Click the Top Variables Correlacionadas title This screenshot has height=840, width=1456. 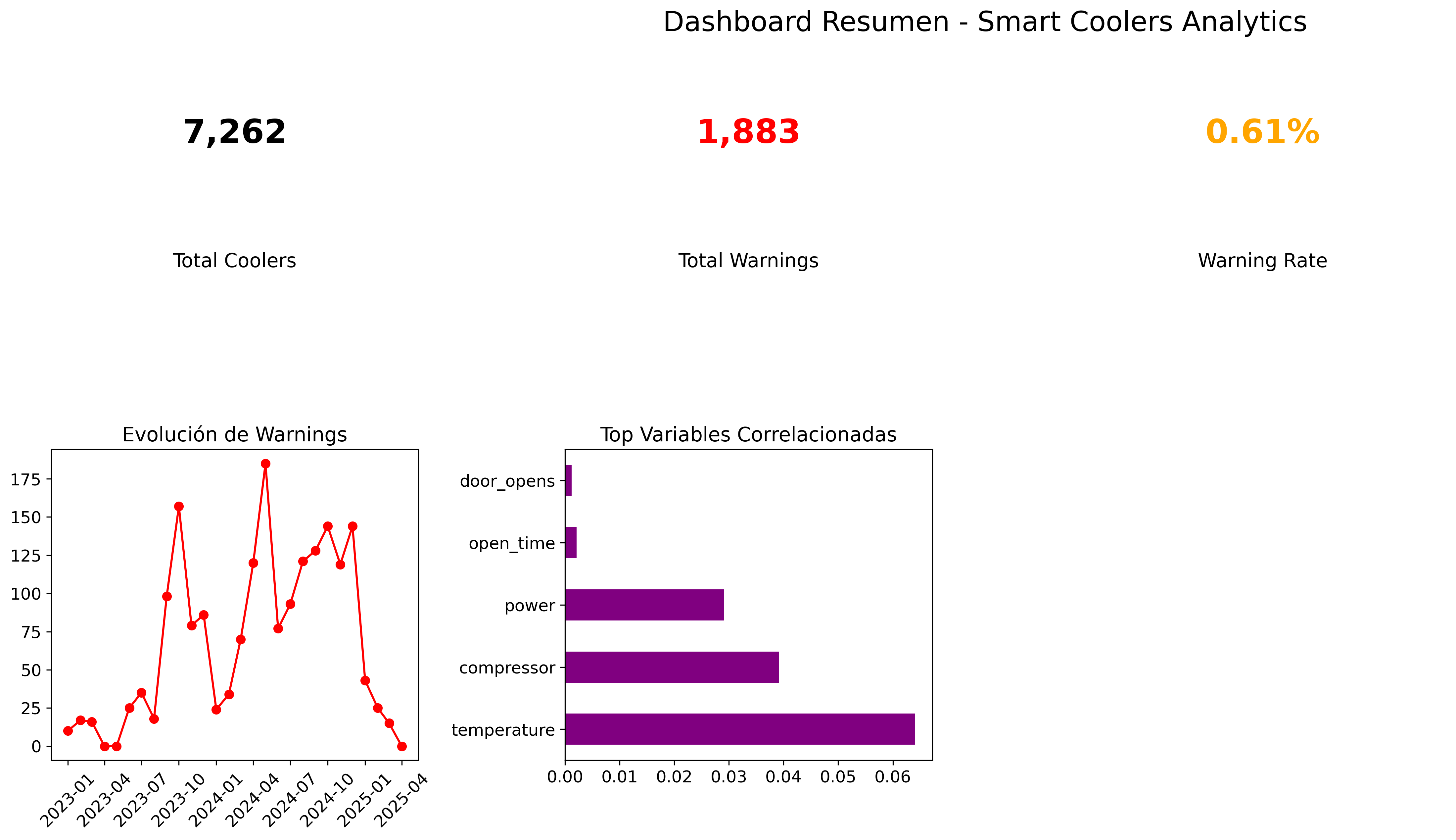coord(748,434)
